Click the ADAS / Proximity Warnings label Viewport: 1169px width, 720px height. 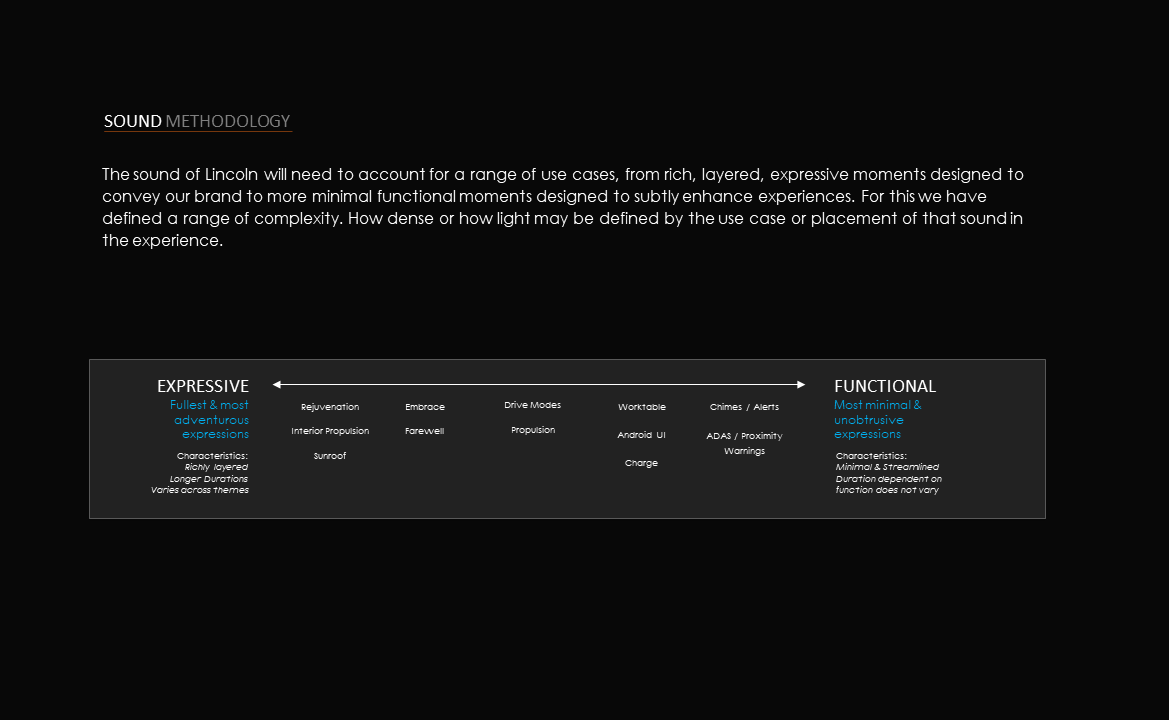(744, 443)
